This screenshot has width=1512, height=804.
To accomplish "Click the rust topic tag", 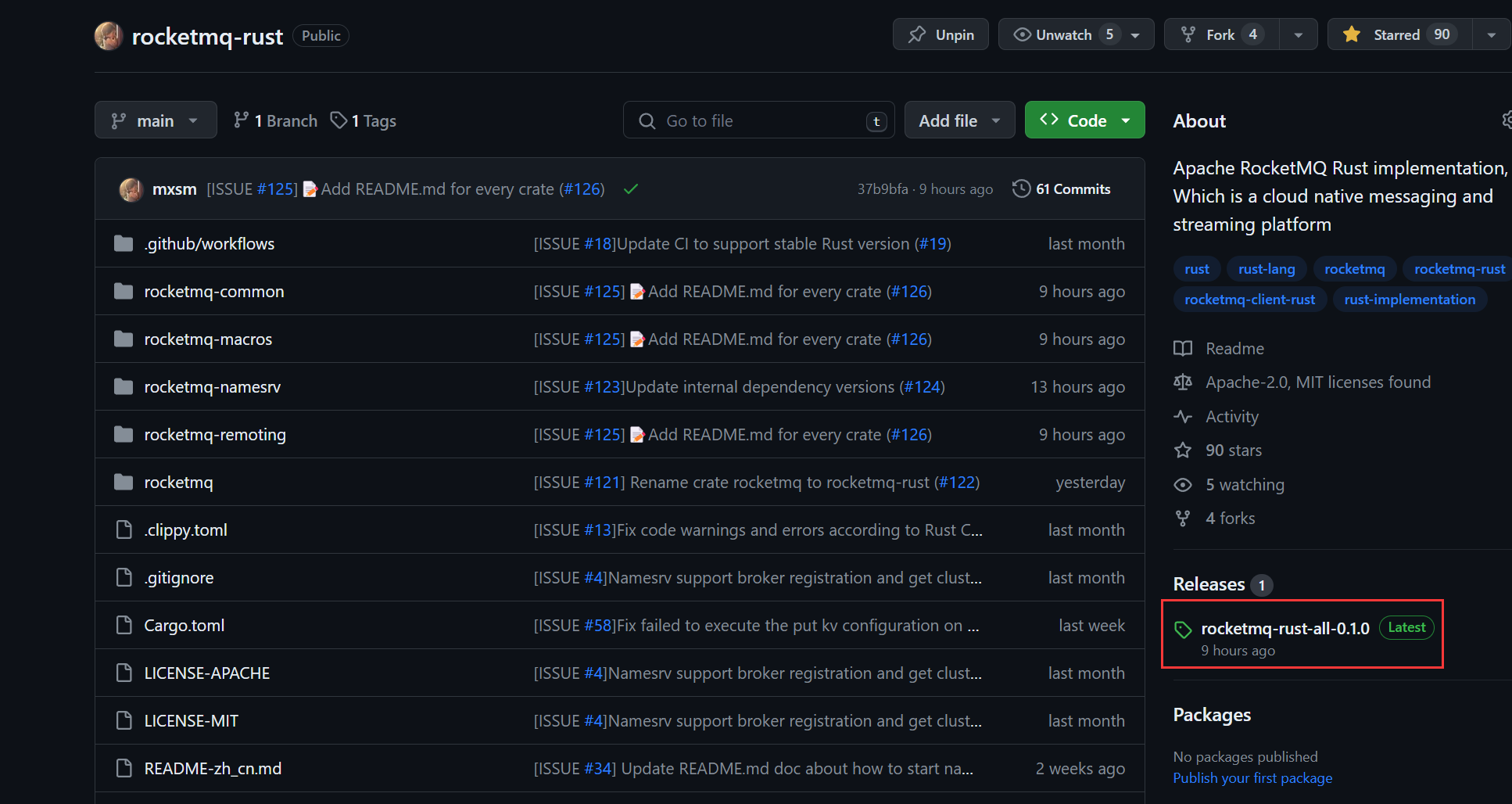I will [x=1197, y=269].
